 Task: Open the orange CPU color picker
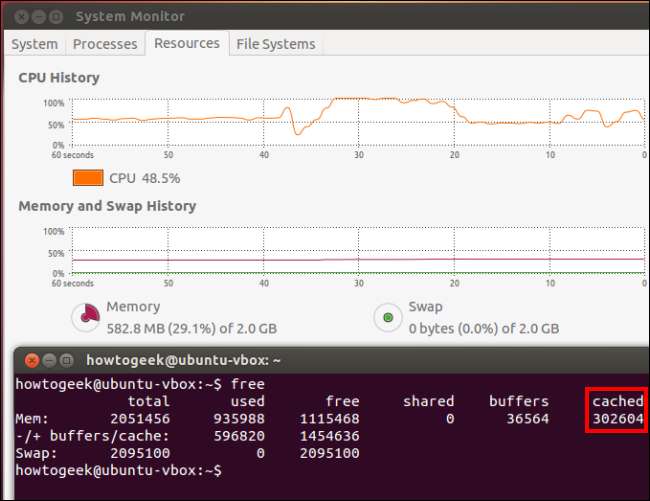click(87, 177)
